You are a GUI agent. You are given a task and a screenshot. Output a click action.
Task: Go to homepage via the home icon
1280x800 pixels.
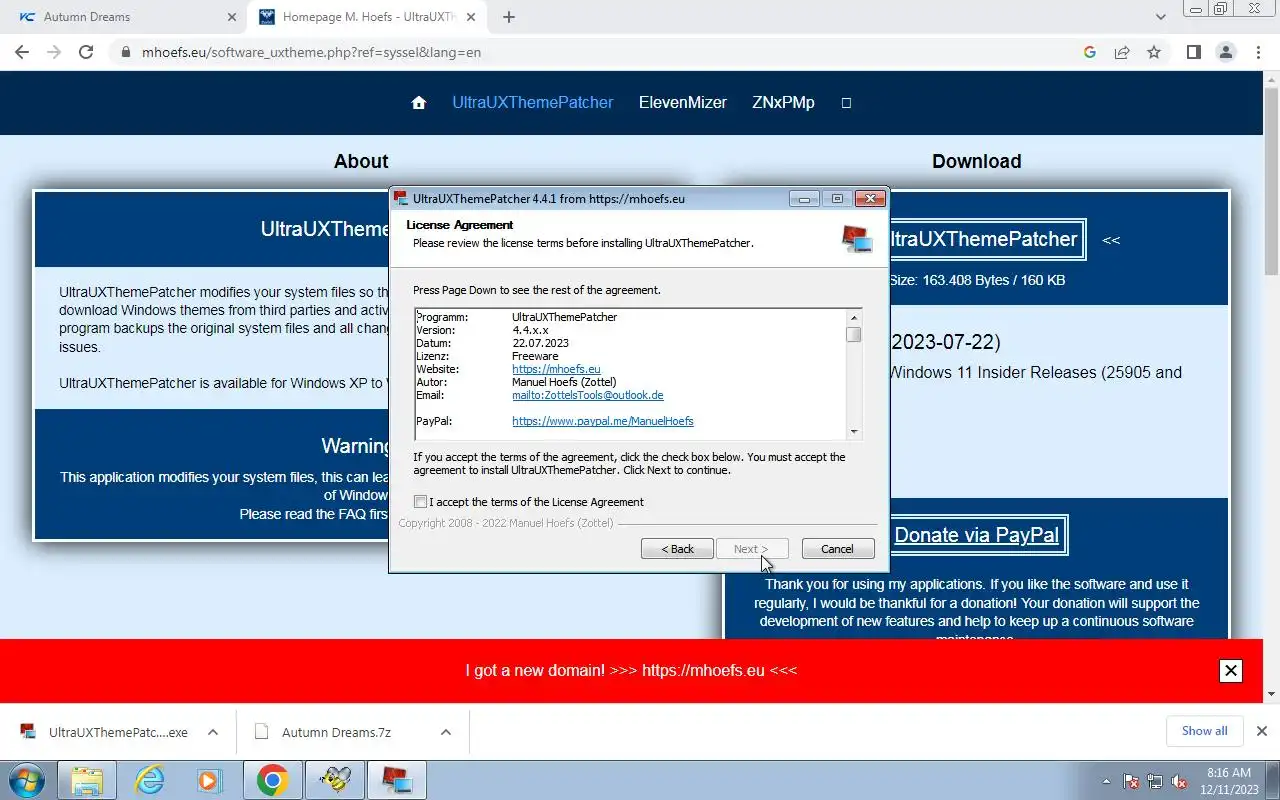point(419,103)
